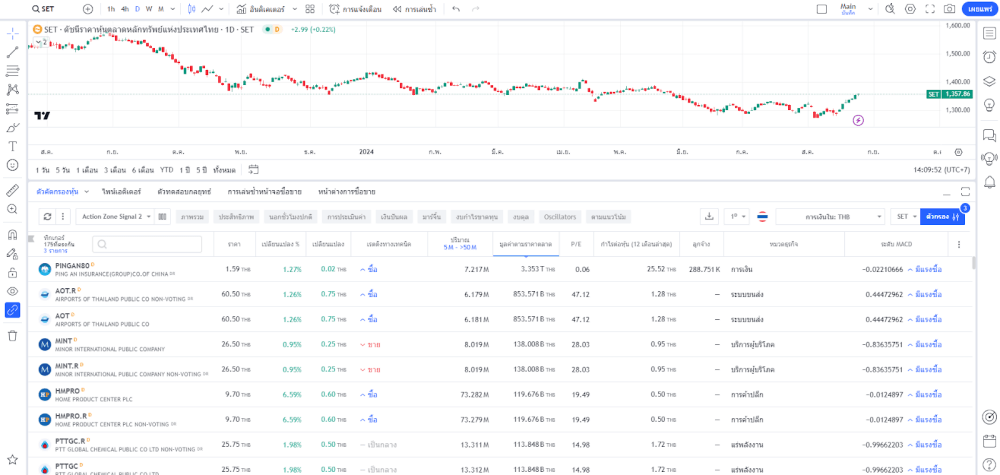Viewport: 1000px width, 475px height.
Task: Click the screener ticker search field
Action: (147, 244)
